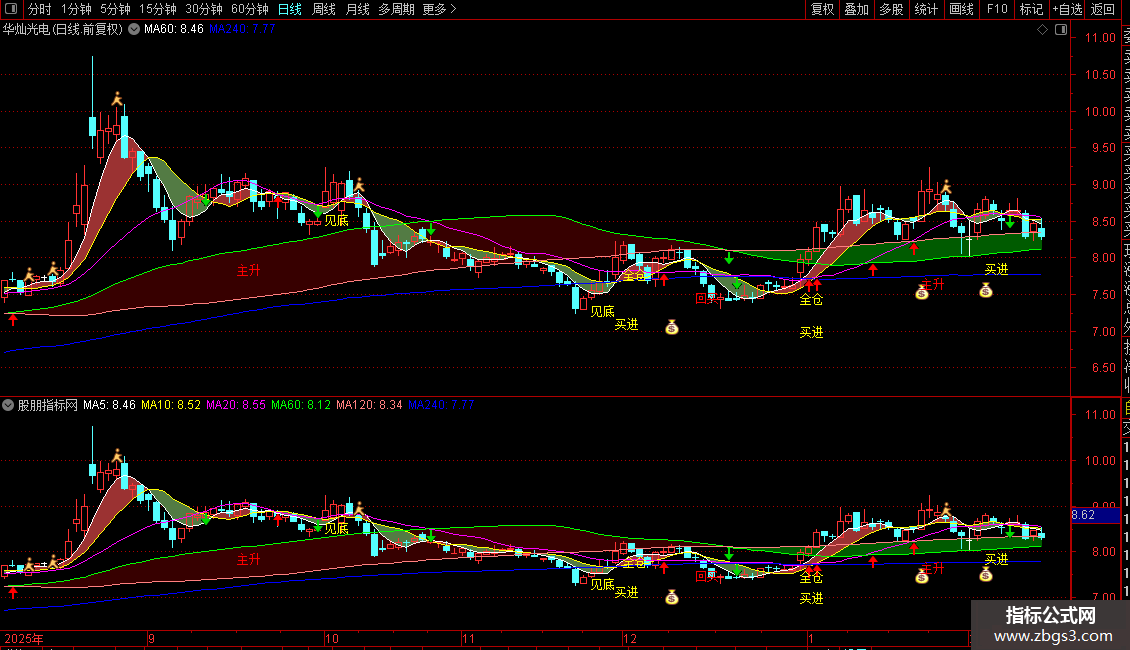Open dropdown arrow next to 华灿光电(日线.前复权)

134,30
